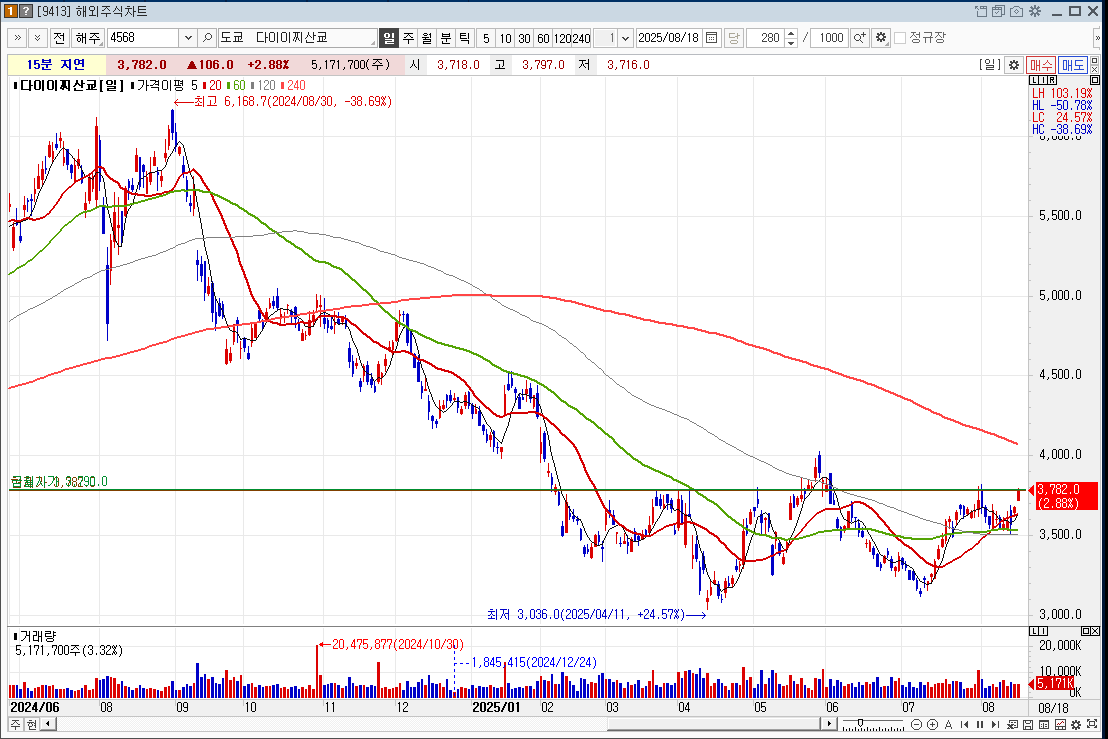
Task: Click the bottom chart zoom slider
Action: tap(859, 723)
